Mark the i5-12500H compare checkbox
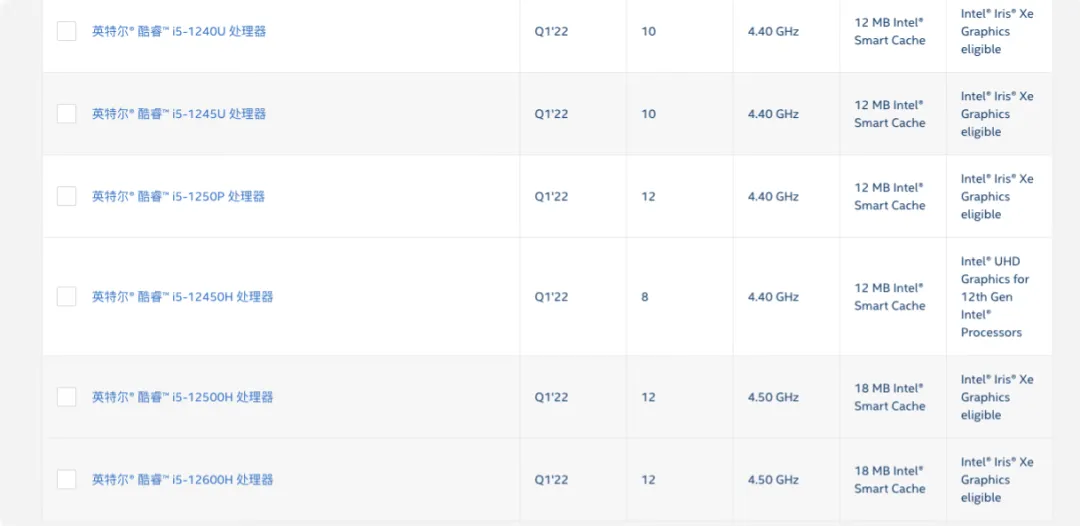 tap(67, 397)
